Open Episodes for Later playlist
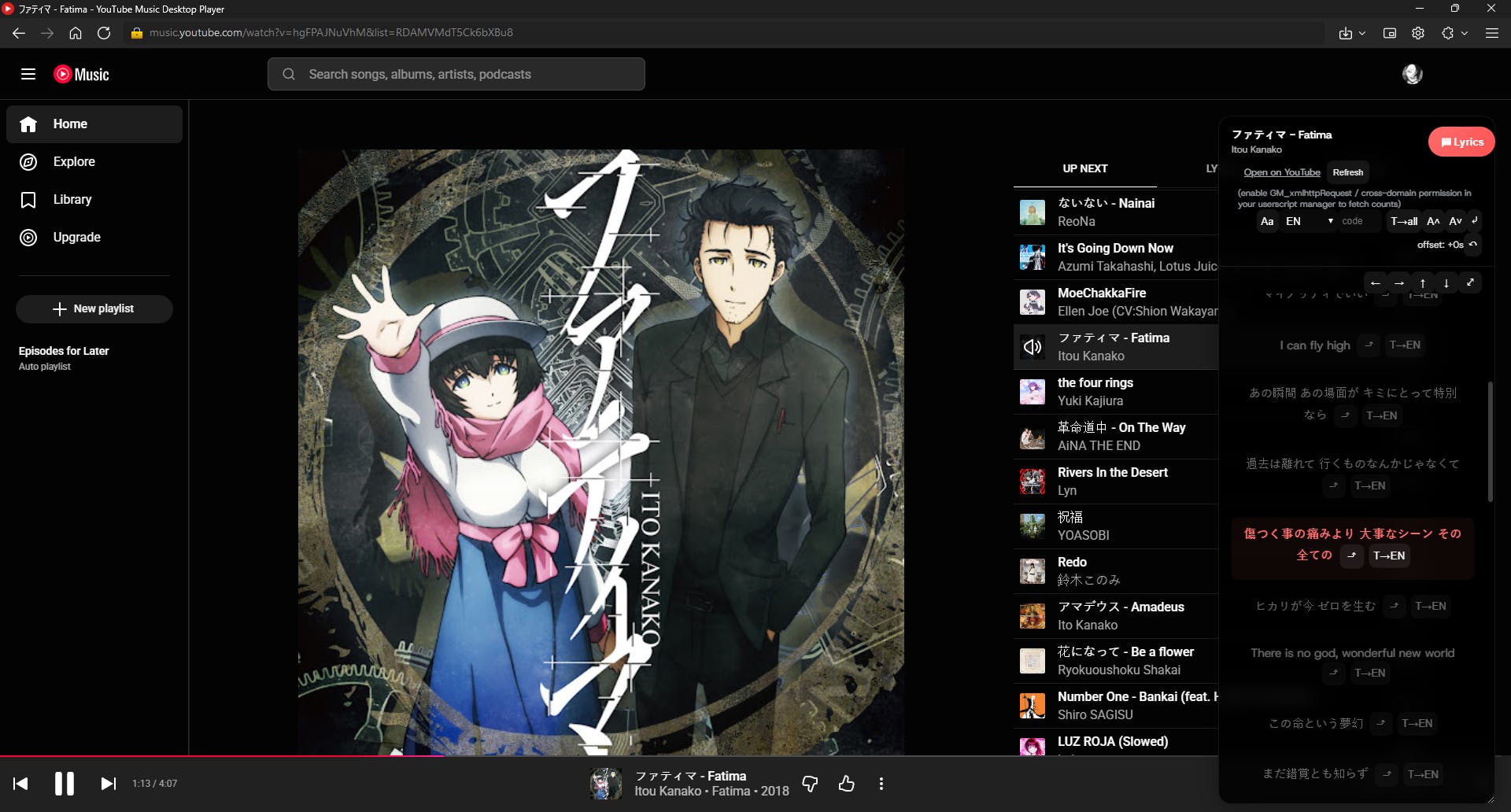 (x=94, y=358)
